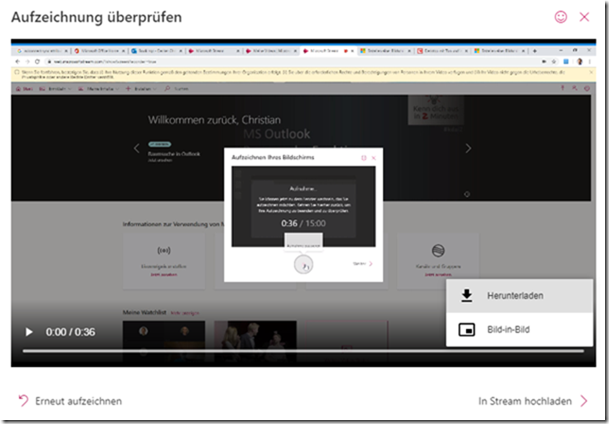This screenshot has height=424, width=609.
Task: Click the 0:36 / 15:00 timer in the recording
Action: (x=303, y=223)
